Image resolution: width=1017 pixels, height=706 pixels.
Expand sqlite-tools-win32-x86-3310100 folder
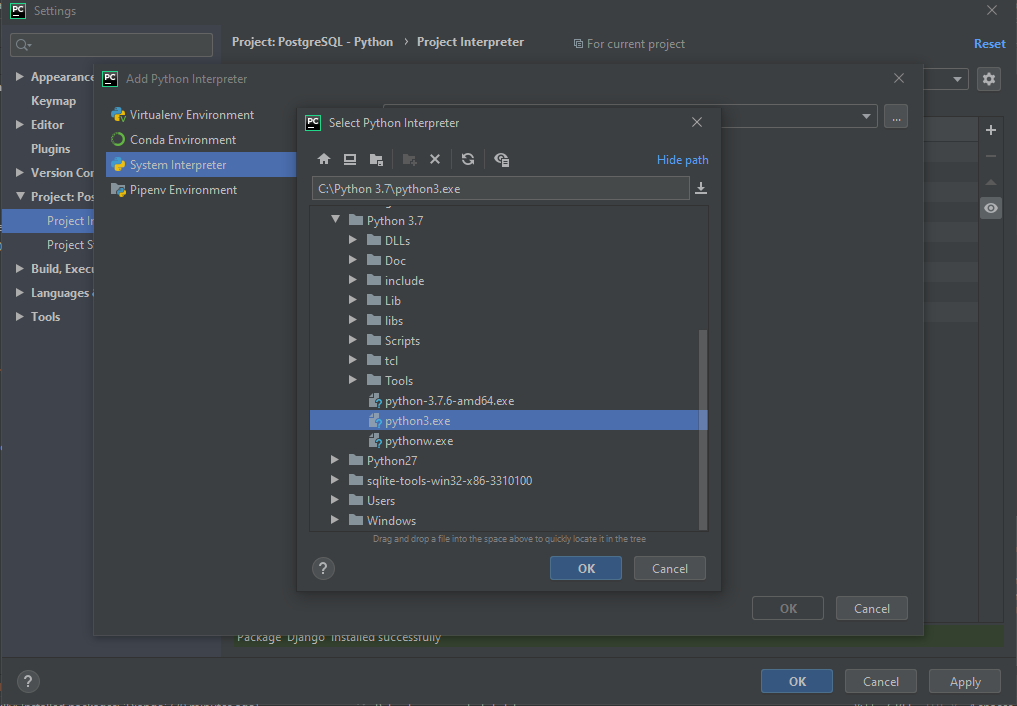pos(335,480)
